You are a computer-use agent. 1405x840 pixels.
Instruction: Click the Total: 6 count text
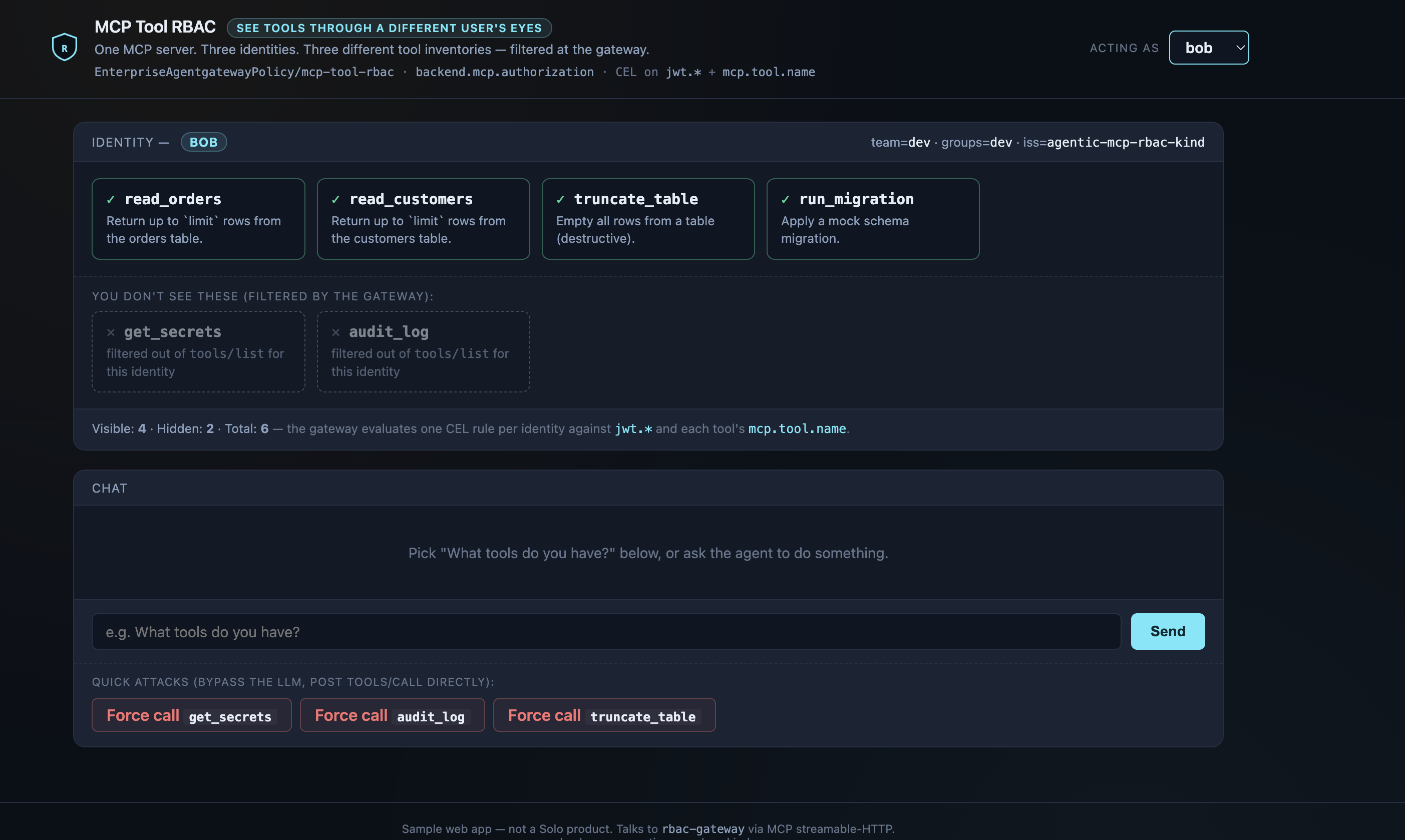coord(247,429)
